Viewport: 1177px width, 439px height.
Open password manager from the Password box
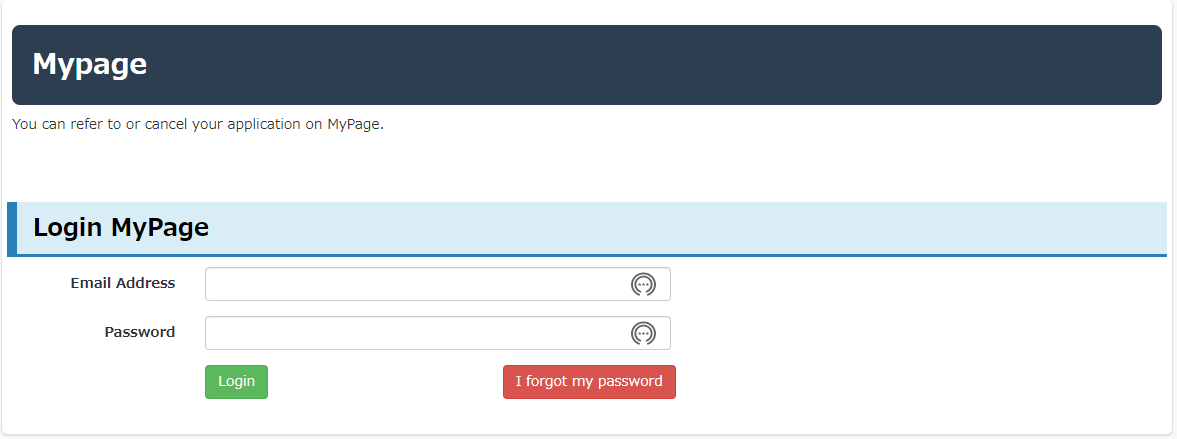tap(643, 333)
